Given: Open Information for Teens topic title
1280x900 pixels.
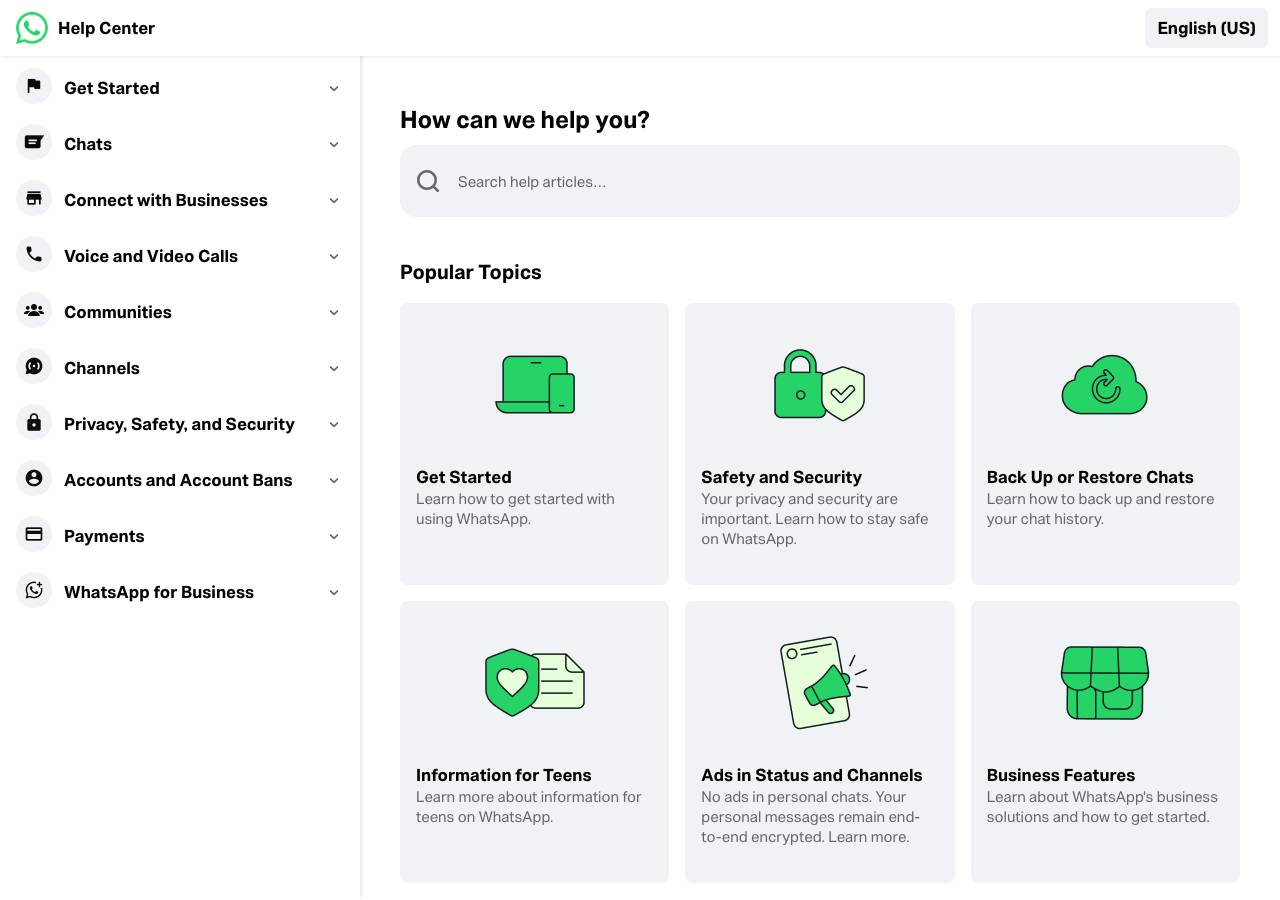Looking at the screenshot, I should [x=504, y=775].
